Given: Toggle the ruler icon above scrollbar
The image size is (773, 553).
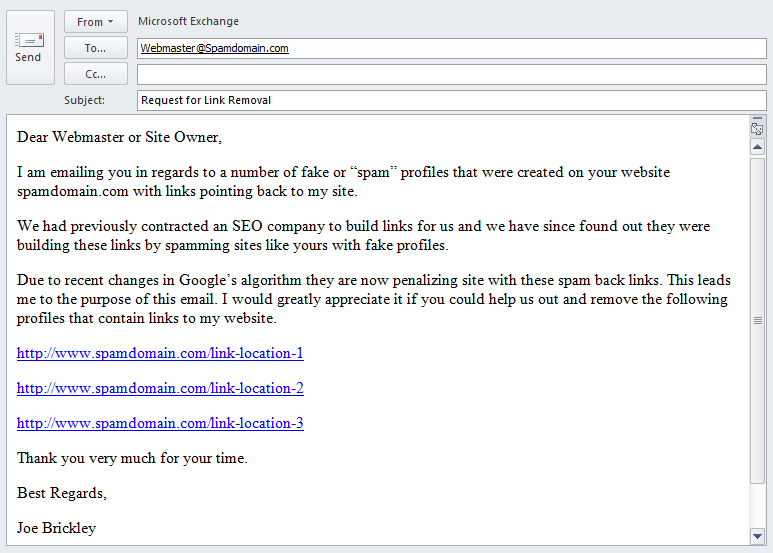Looking at the screenshot, I should coord(757,129).
